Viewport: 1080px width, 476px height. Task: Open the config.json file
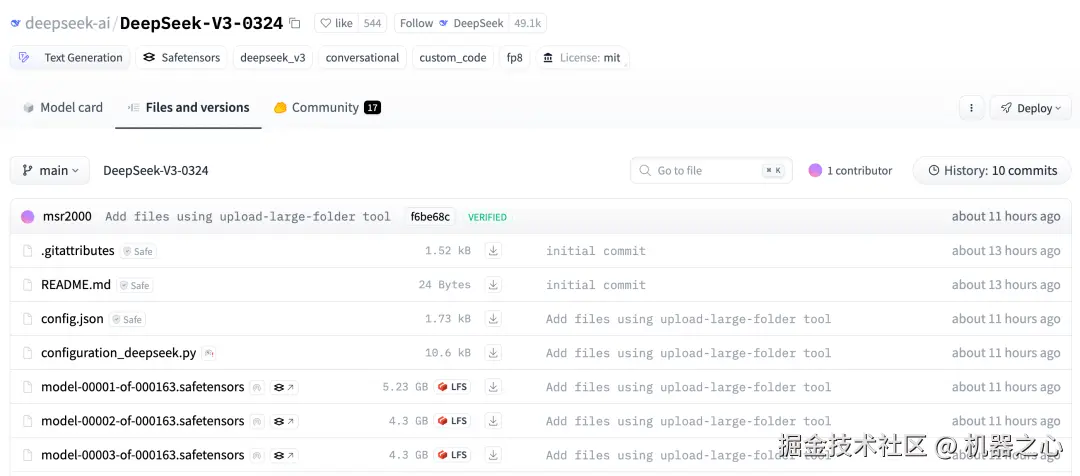(x=72, y=319)
